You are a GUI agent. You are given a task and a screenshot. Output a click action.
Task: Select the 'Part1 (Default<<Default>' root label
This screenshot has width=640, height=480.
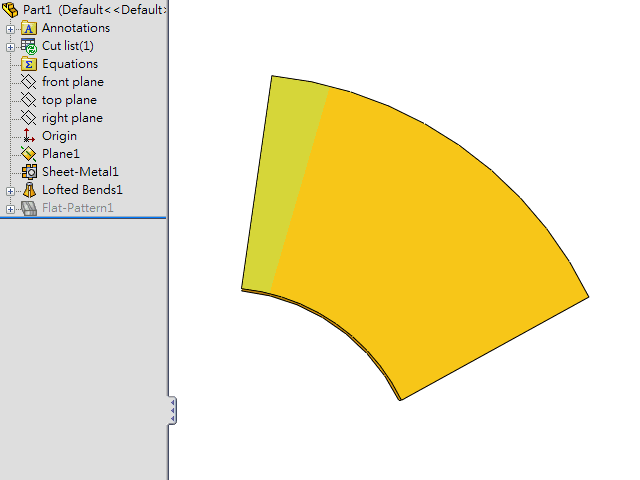point(94,9)
